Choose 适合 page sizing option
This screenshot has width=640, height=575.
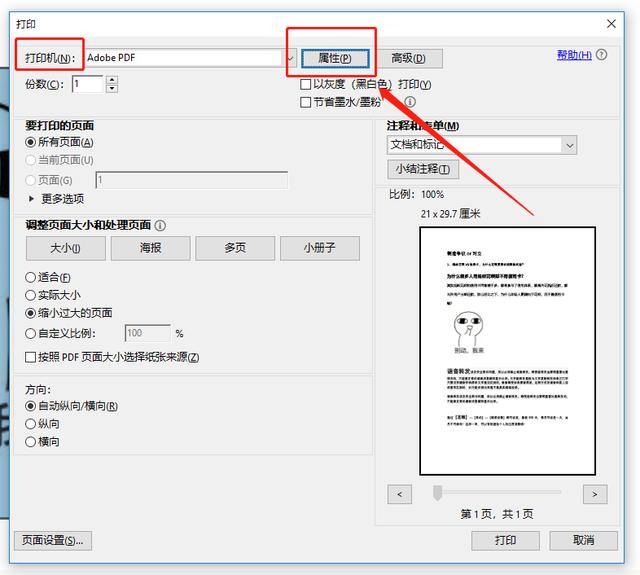click(x=30, y=278)
